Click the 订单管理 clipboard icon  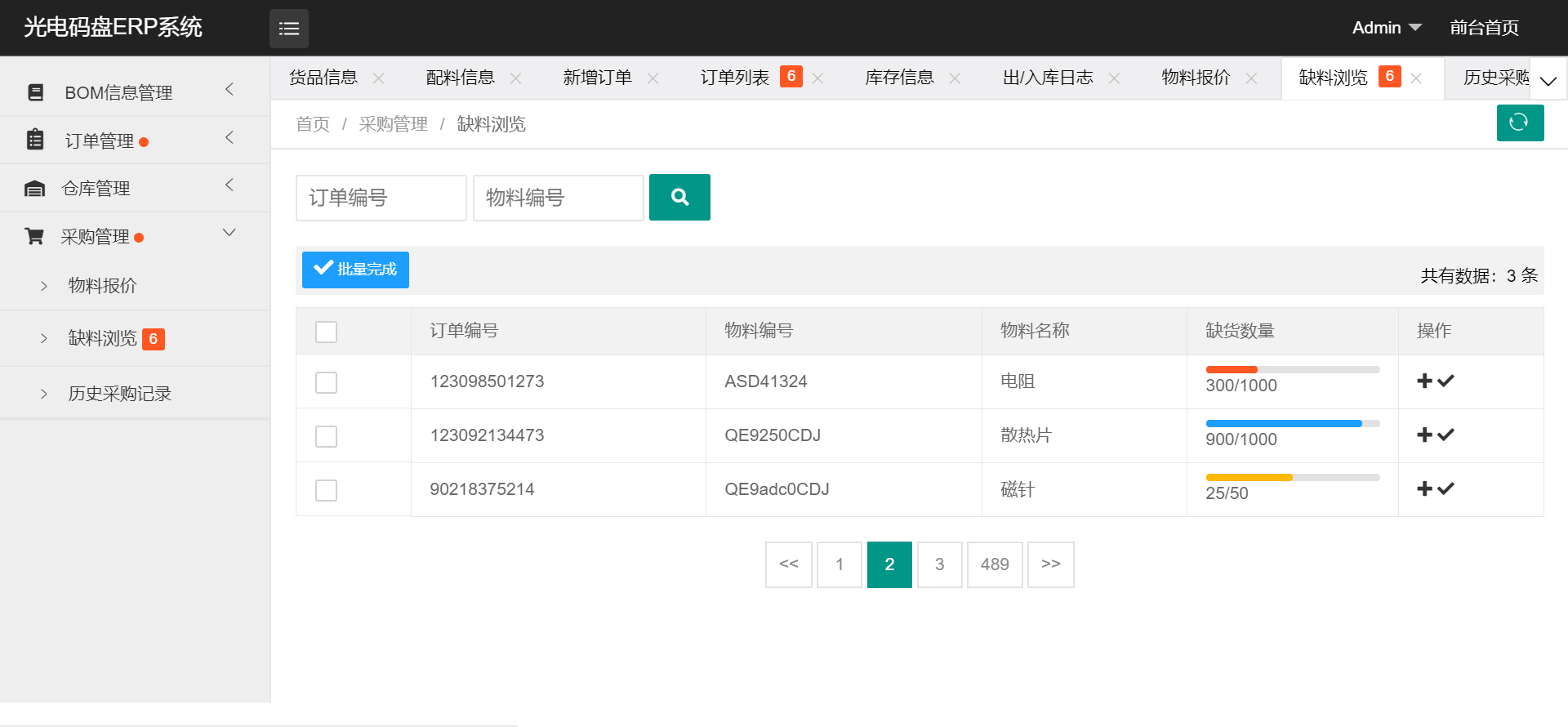pos(35,140)
